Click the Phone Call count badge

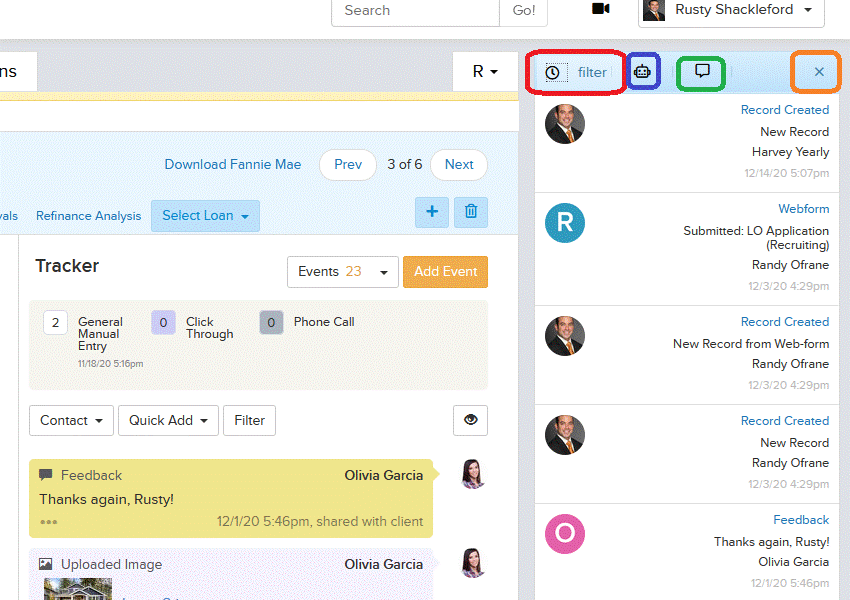click(271, 323)
